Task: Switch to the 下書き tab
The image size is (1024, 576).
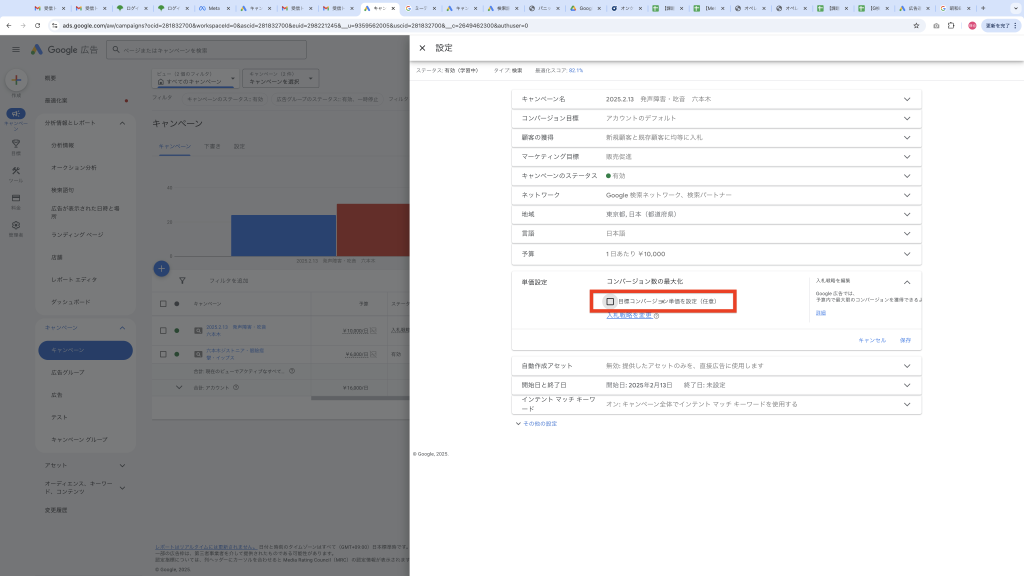Action: [x=212, y=146]
